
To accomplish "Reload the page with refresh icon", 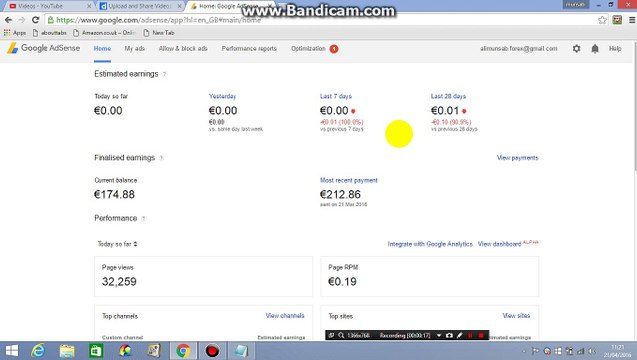I will (35, 20).
